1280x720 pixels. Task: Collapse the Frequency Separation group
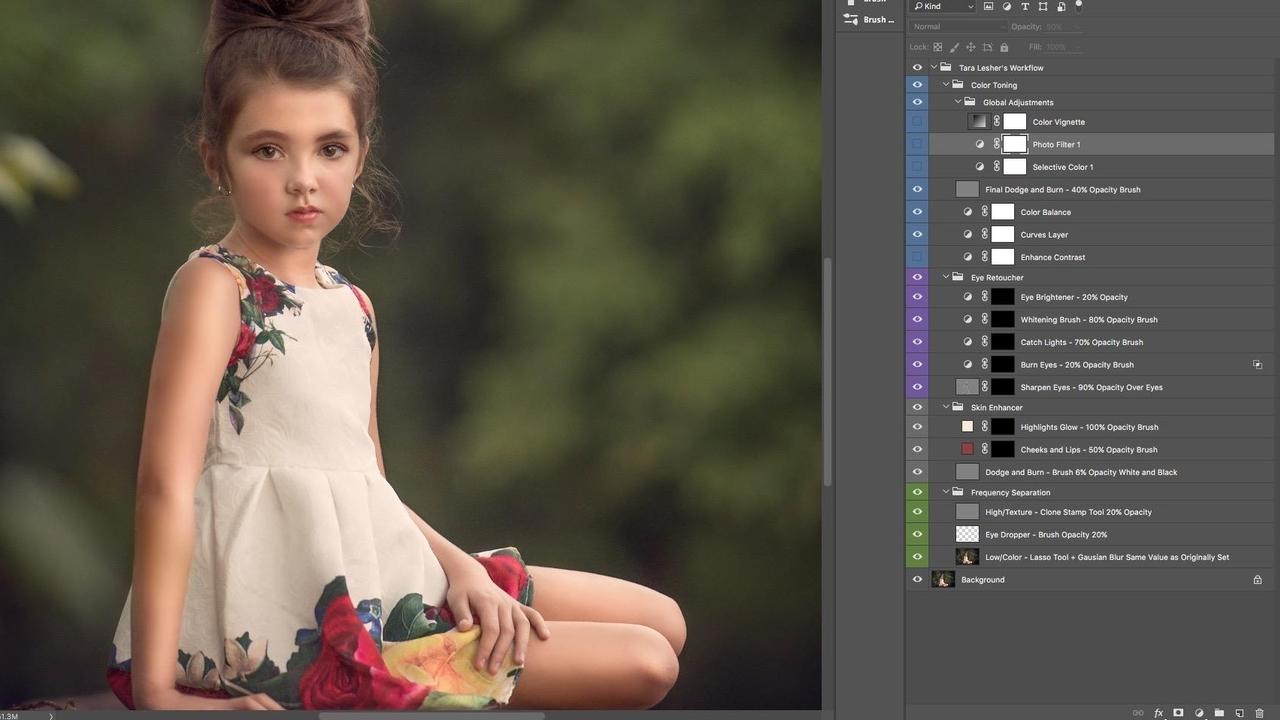click(946, 492)
